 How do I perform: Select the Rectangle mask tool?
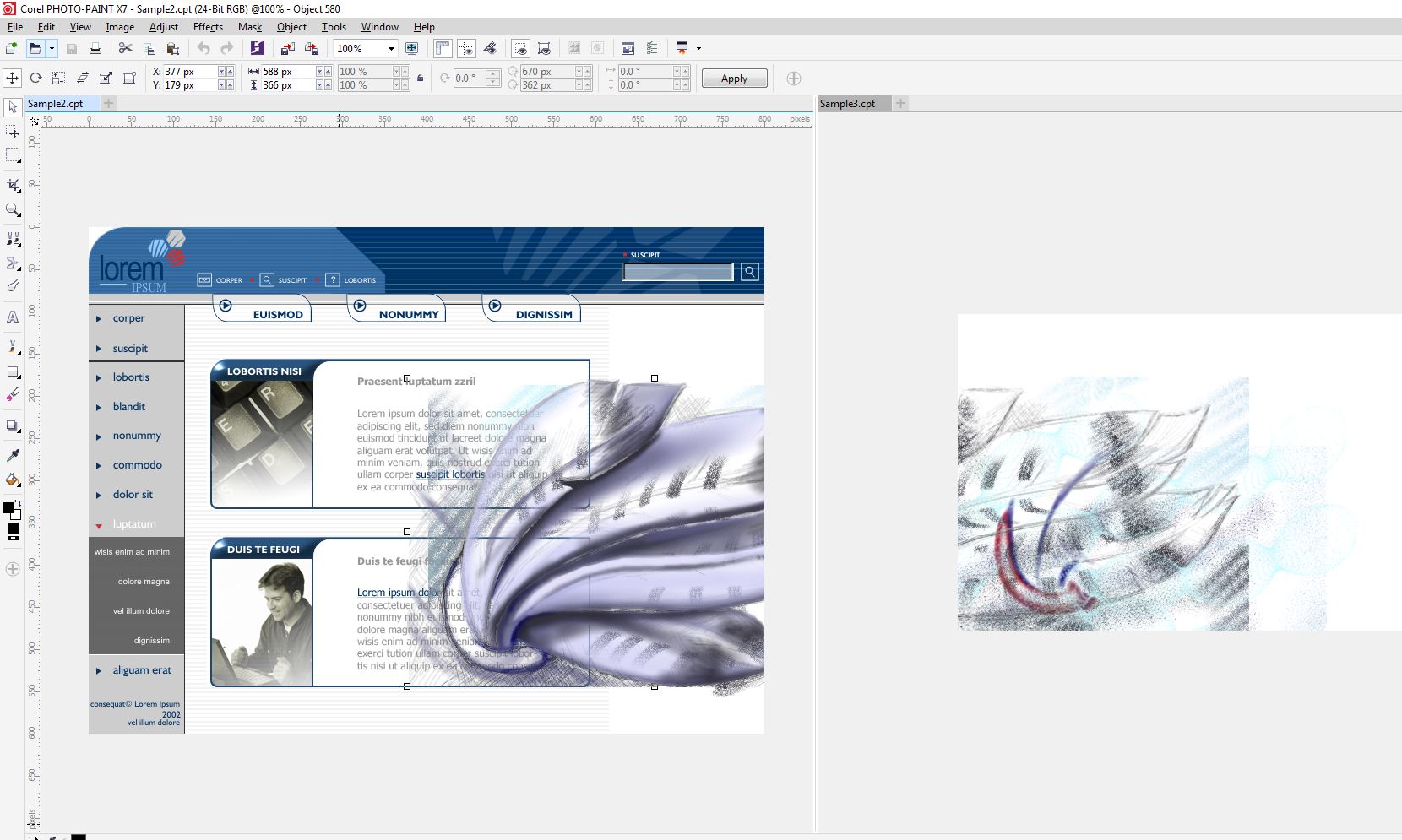pos(13,154)
